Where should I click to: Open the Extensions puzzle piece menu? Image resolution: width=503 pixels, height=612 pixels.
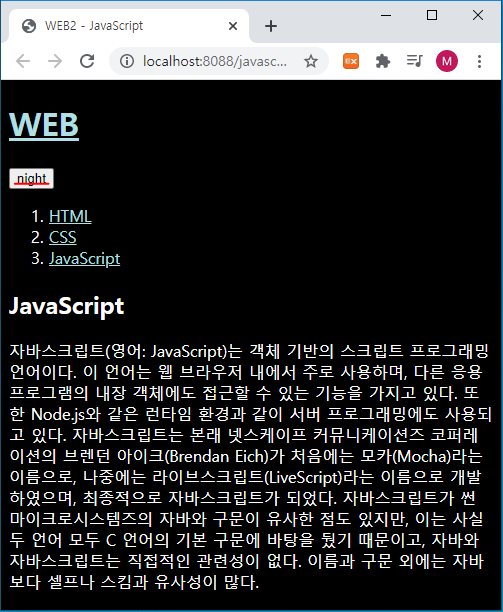(383, 61)
